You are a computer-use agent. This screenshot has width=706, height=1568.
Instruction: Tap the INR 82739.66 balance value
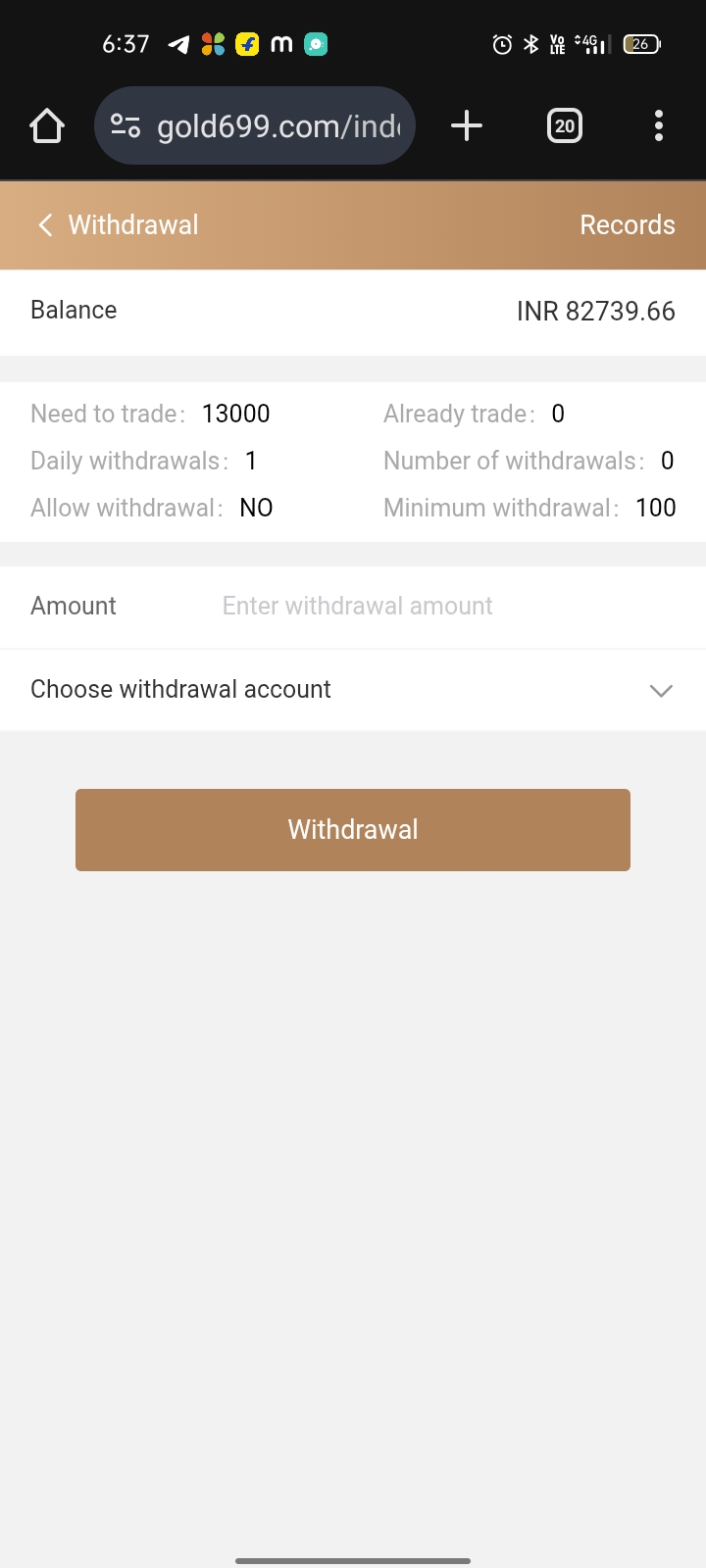click(x=595, y=312)
